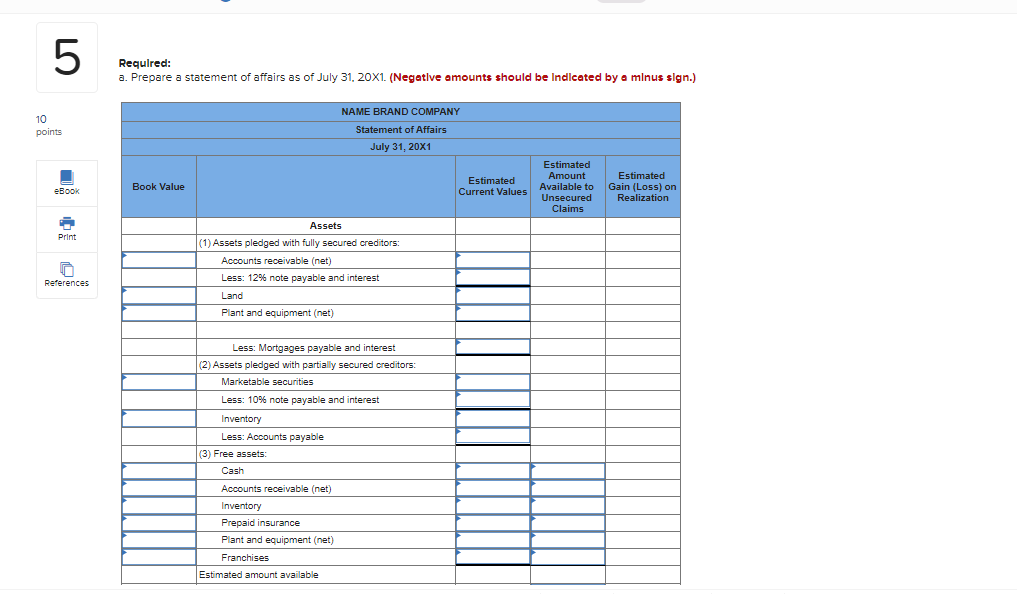Viewport: 1017px width, 594px height.
Task: Click the question number 5 box
Action: [67, 58]
